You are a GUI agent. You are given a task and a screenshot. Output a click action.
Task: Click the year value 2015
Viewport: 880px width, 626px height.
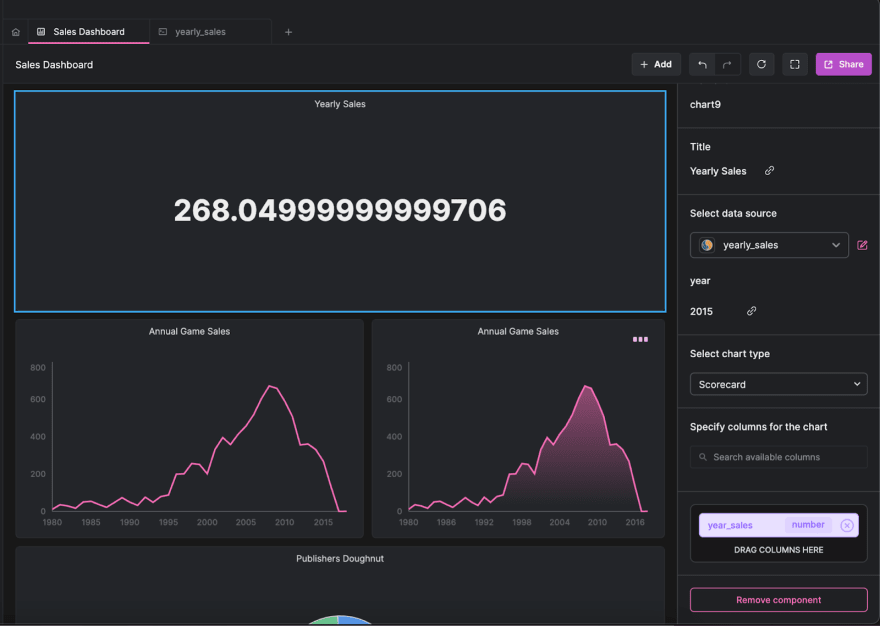click(x=702, y=312)
